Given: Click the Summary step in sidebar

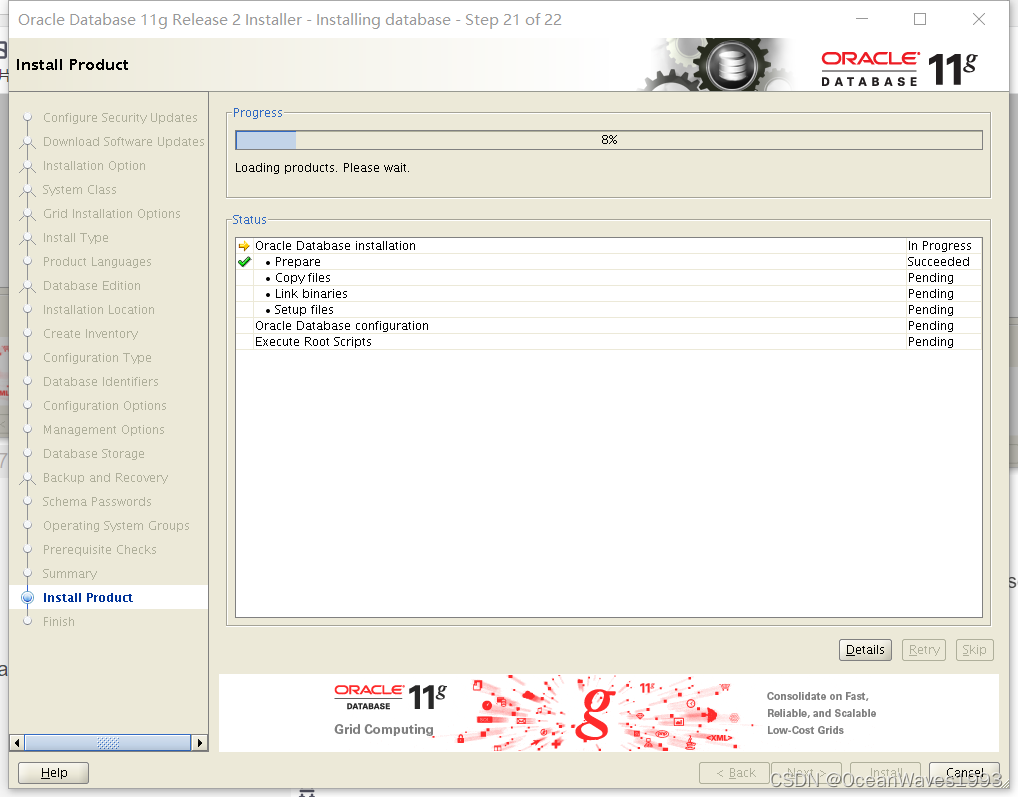Looking at the screenshot, I should point(69,574).
